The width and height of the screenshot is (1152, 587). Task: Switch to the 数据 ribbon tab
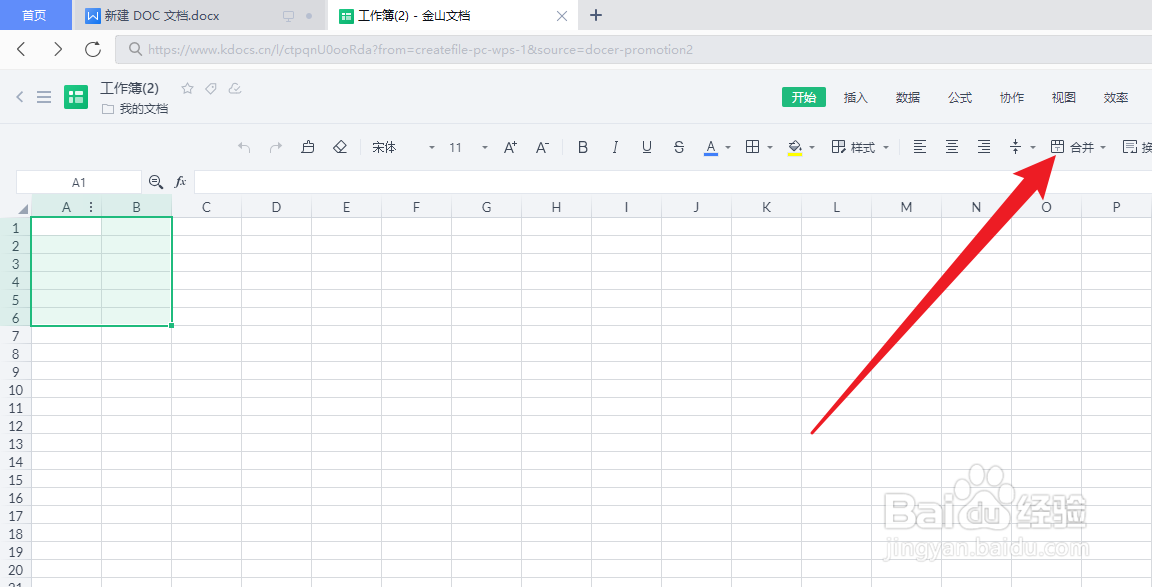tap(908, 97)
